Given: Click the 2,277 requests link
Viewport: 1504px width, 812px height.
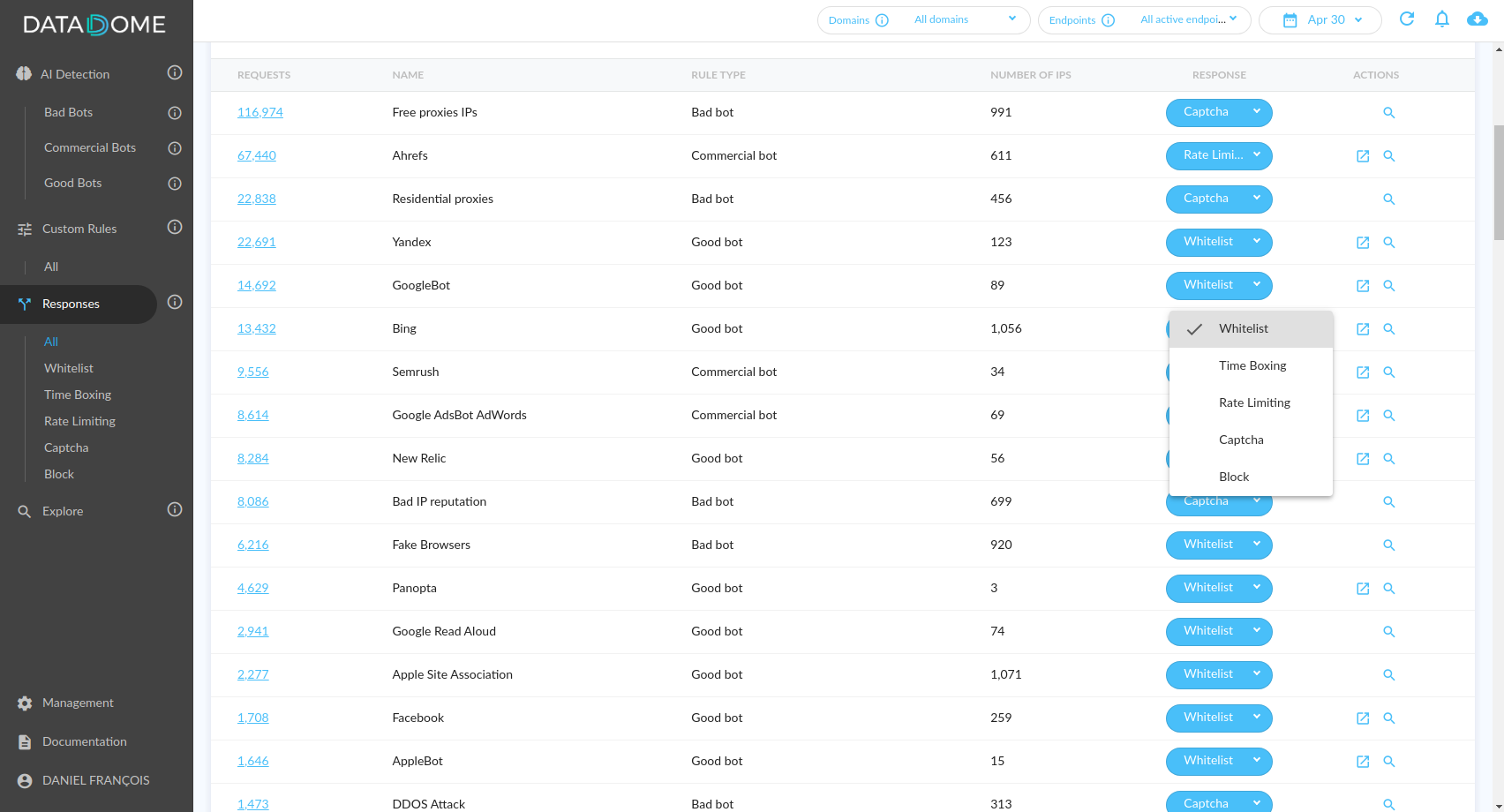Looking at the screenshot, I should pyautogui.click(x=253, y=674).
